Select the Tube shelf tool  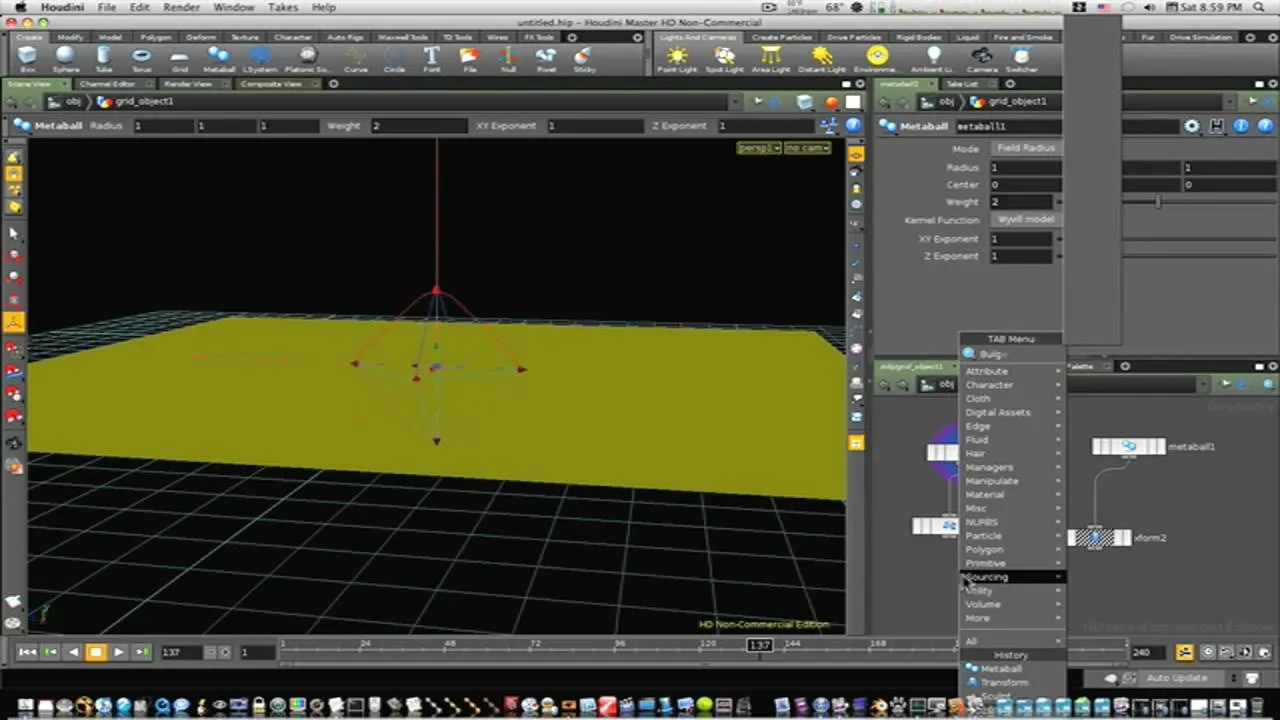tap(104, 59)
